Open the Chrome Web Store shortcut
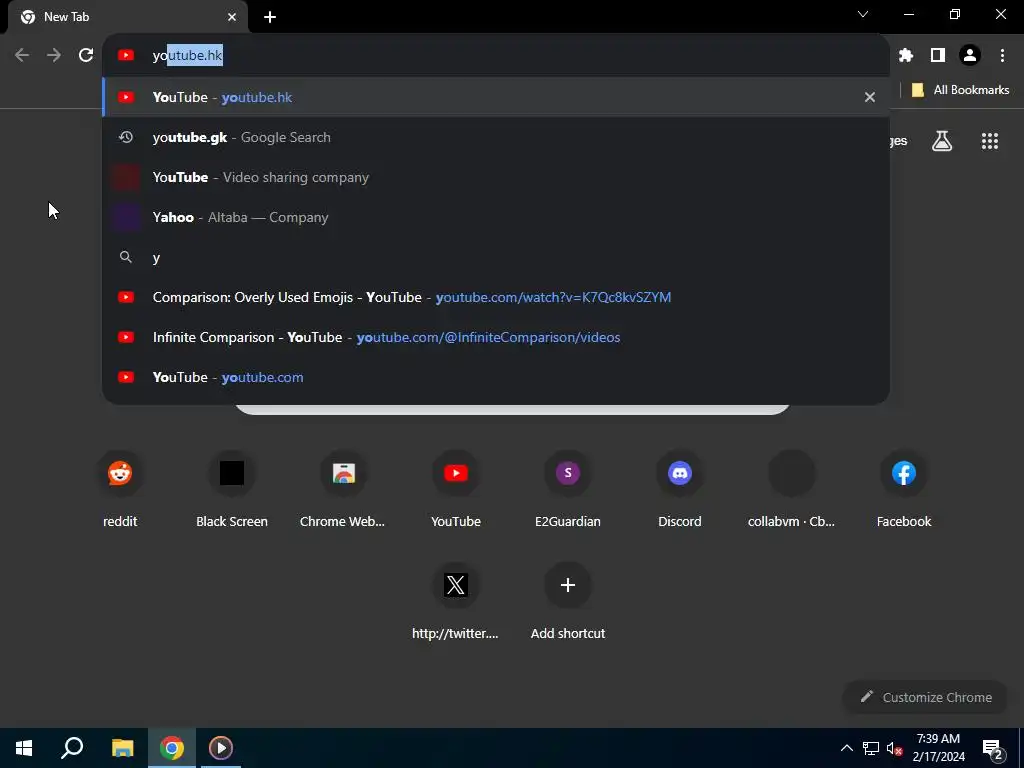The height and width of the screenshot is (768, 1024). 344,487
